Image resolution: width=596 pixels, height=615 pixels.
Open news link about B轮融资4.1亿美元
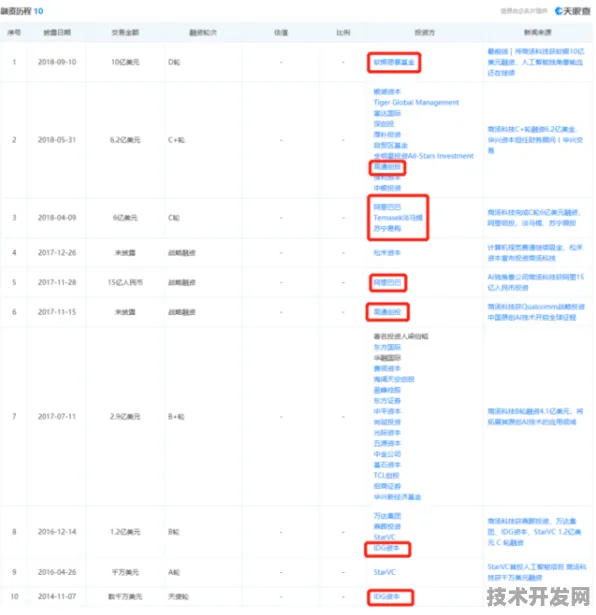(x=535, y=416)
